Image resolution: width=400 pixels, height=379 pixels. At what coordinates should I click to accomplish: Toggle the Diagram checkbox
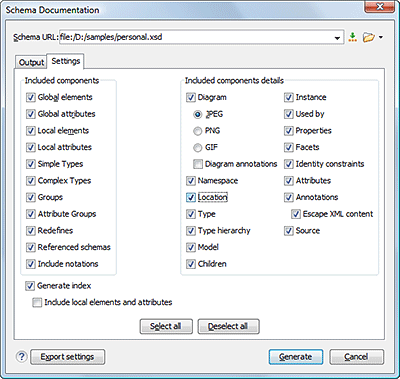191,97
